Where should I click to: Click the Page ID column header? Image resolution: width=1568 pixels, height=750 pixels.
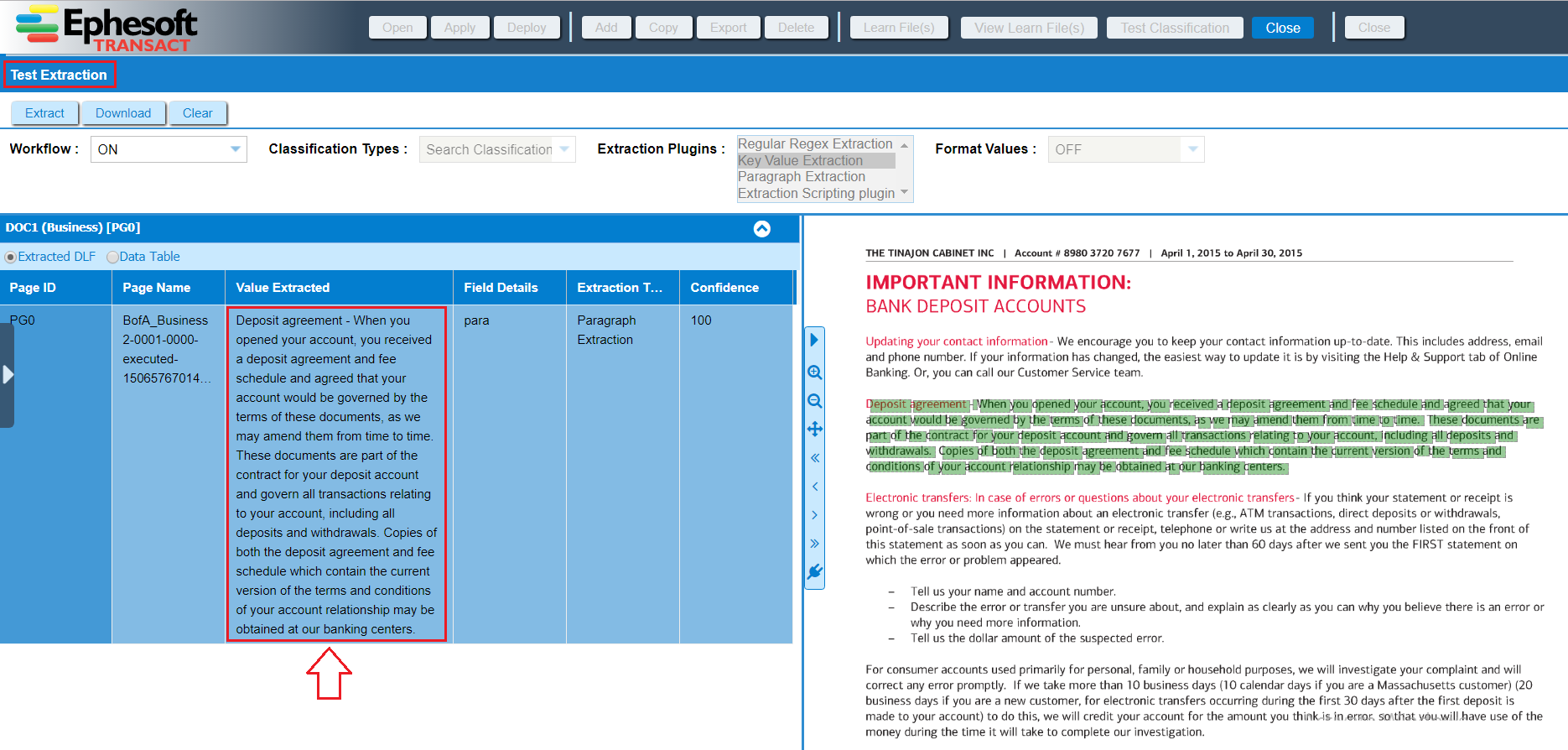(x=56, y=288)
